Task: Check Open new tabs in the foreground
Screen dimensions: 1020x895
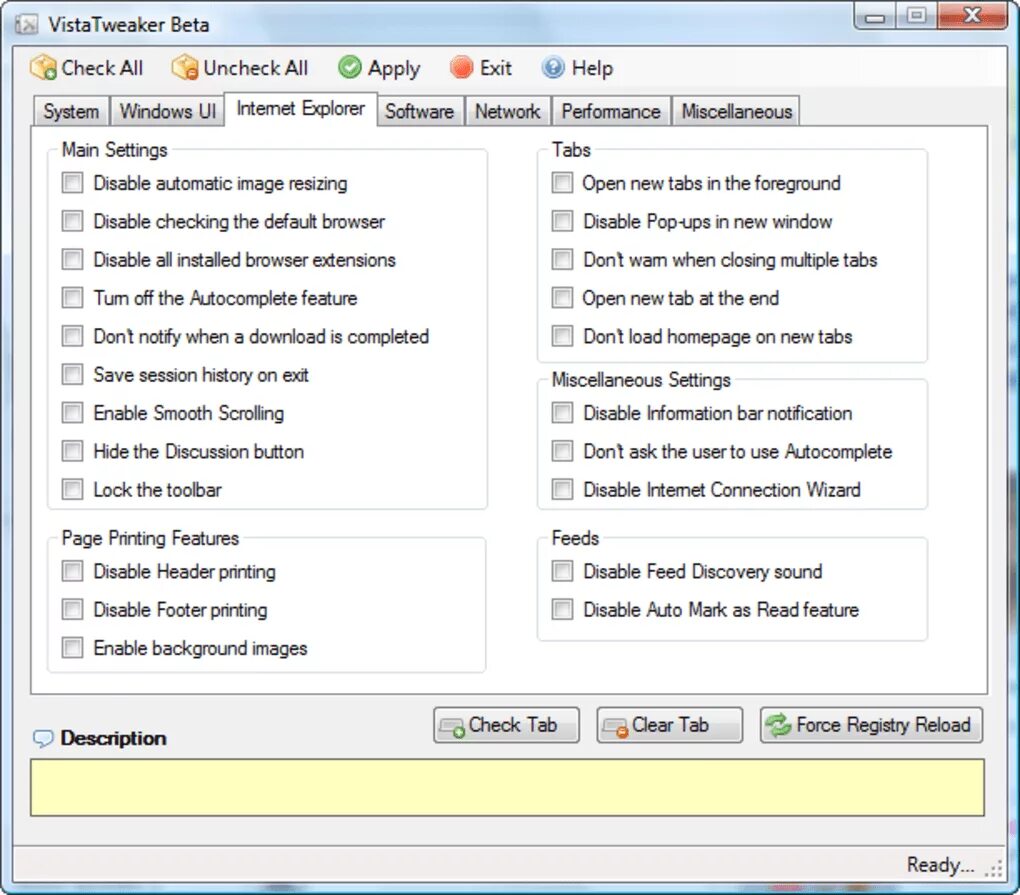Action: [562, 183]
